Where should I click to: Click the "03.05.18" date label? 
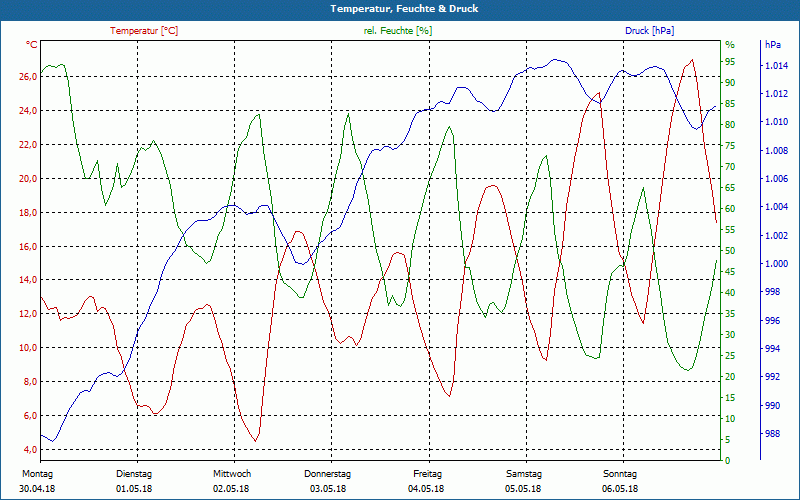point(328,489)
